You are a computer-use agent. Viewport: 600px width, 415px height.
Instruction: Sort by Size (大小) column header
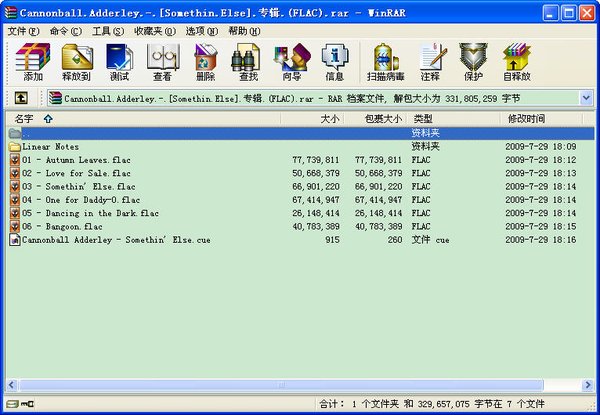click(x=312, y=119)
